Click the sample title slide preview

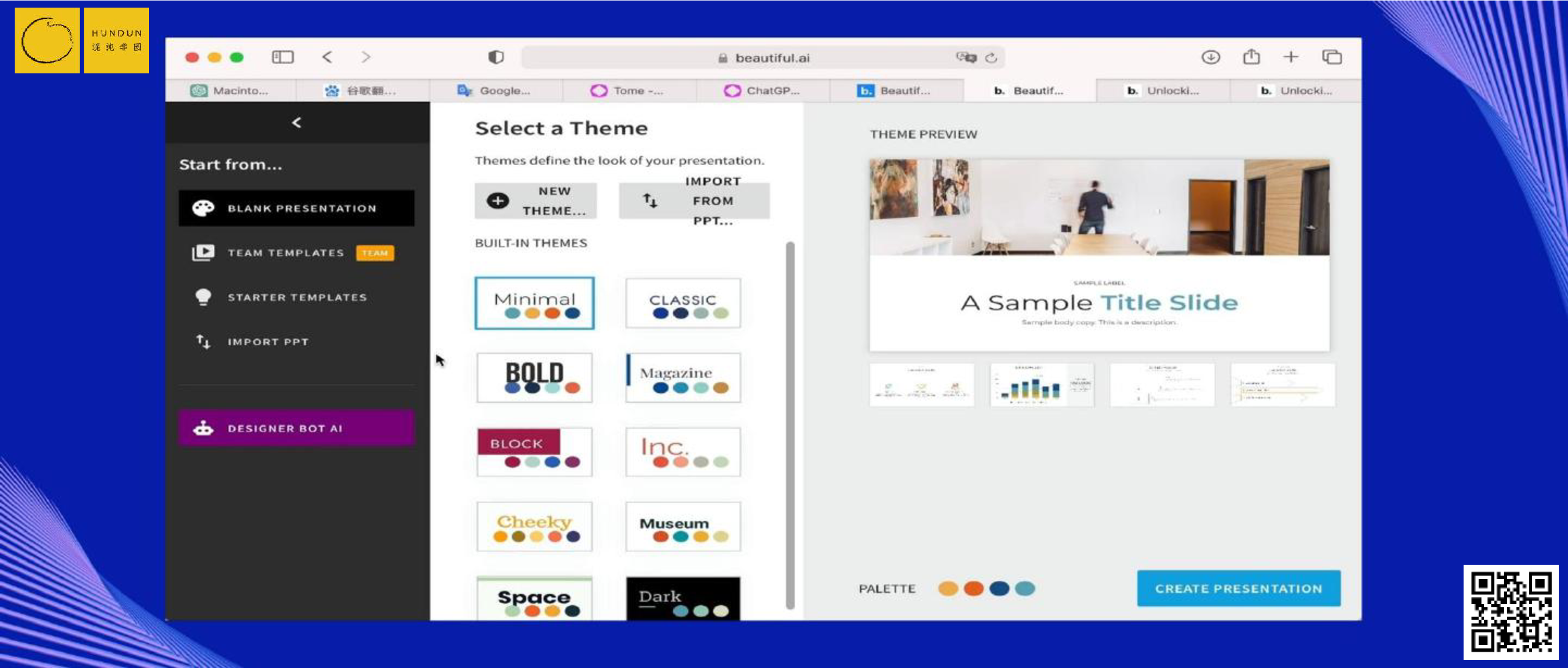pos(1099,255)
